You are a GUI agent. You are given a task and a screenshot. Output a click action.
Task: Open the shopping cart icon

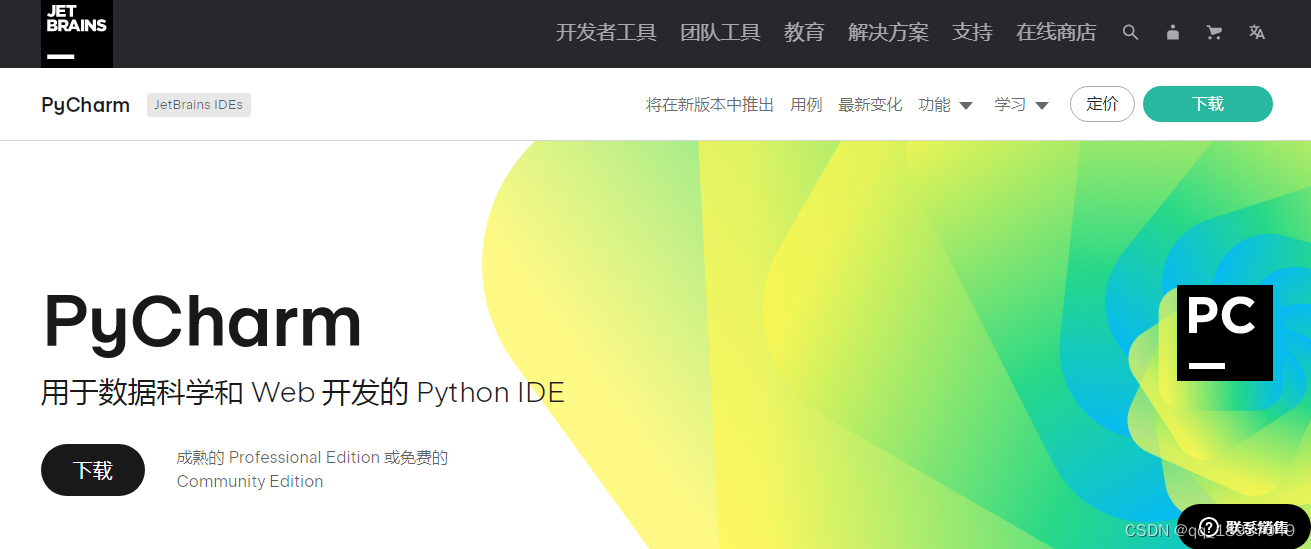(x=1214, y=32)
